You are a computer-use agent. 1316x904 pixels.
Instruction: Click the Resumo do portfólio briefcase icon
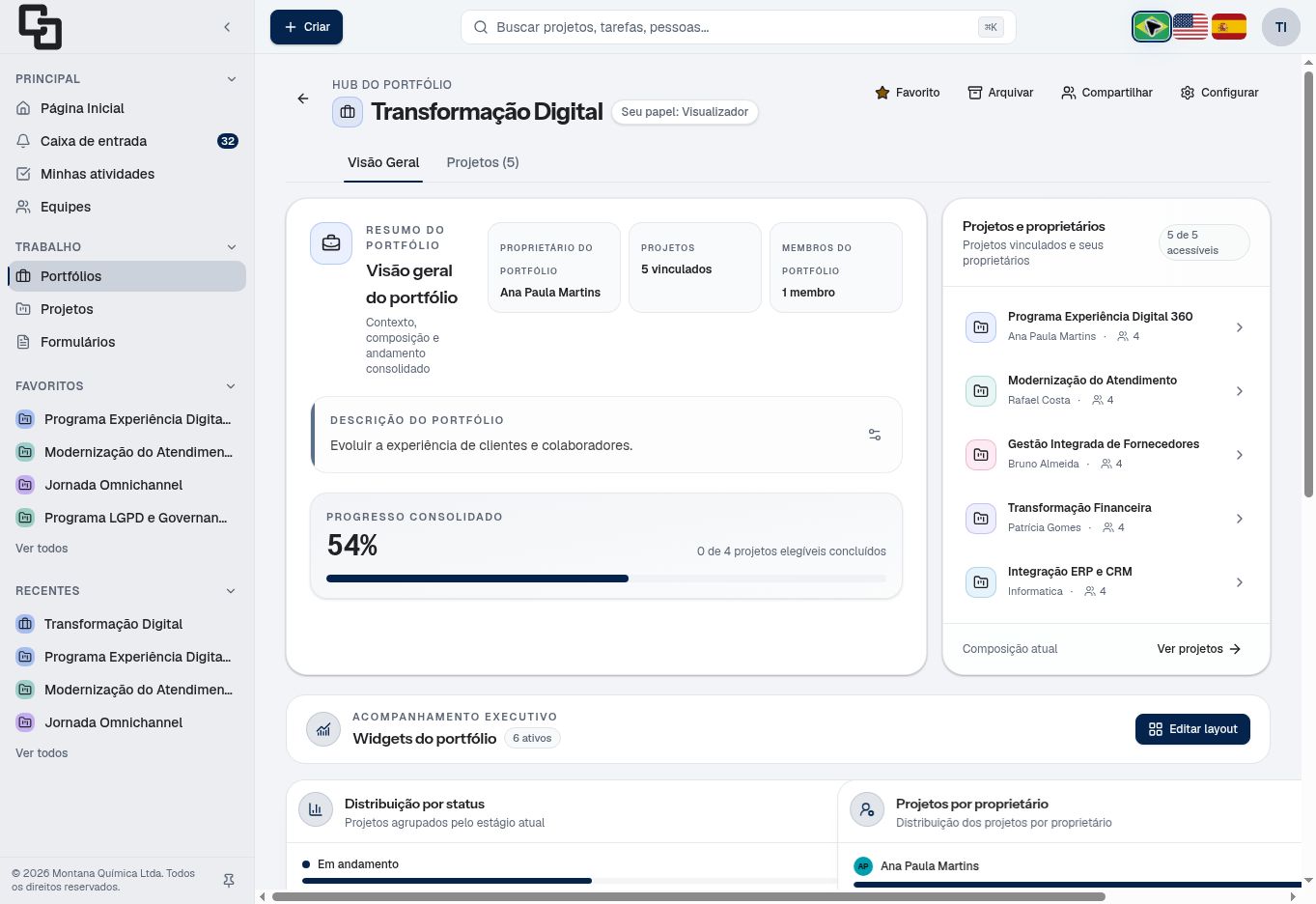pos(331,243)
